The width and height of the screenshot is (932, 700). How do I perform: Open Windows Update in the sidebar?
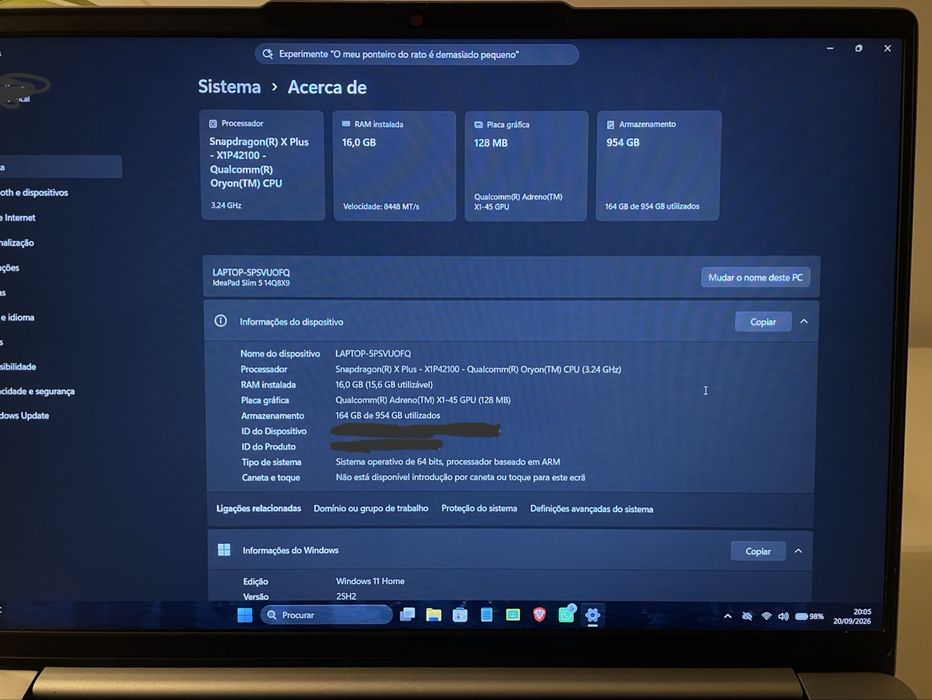coord(25,415)
